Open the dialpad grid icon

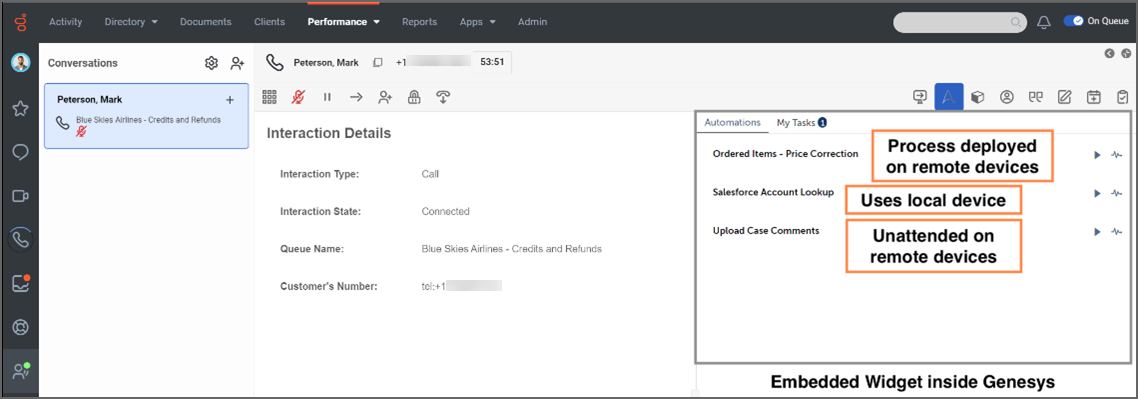pos(270,96)
